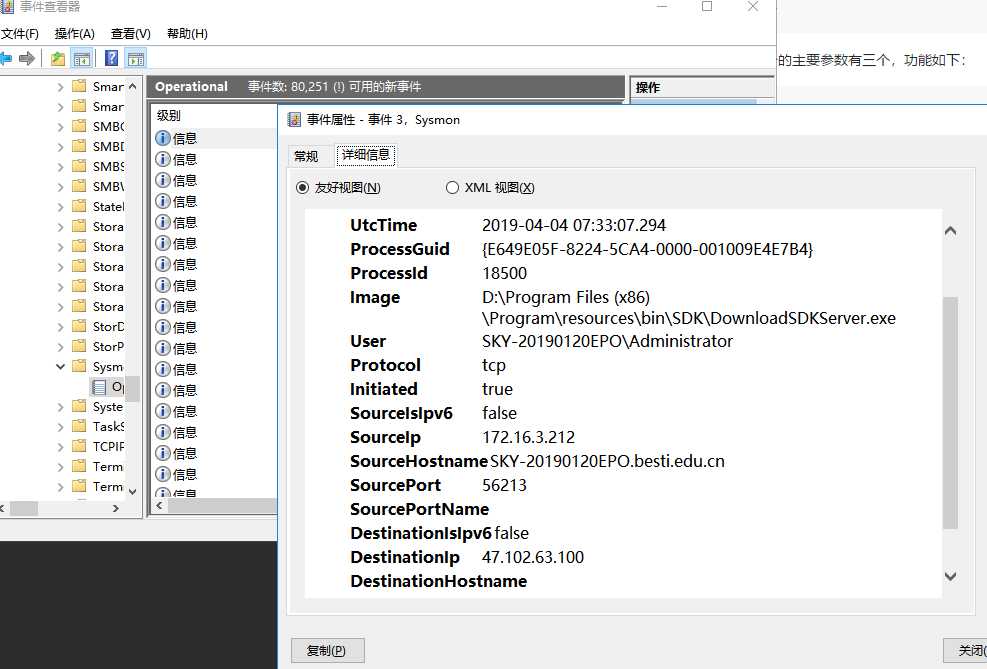Select the first 信息 event row

pyautogui.click(x=214, y=138)
